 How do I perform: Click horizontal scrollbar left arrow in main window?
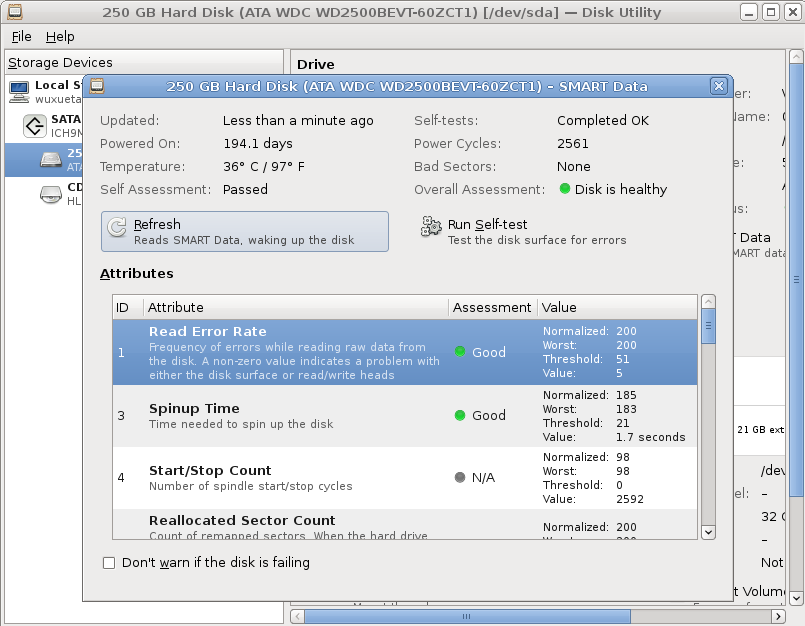tap(298, 616)
